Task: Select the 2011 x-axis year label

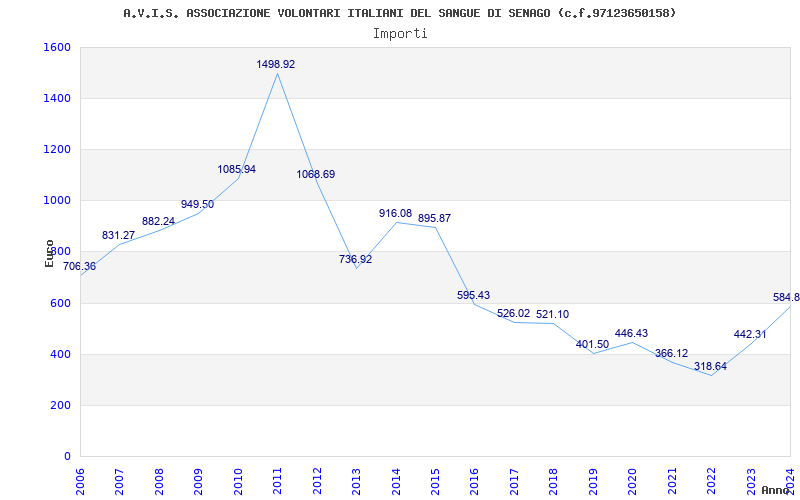Action: 278,482
